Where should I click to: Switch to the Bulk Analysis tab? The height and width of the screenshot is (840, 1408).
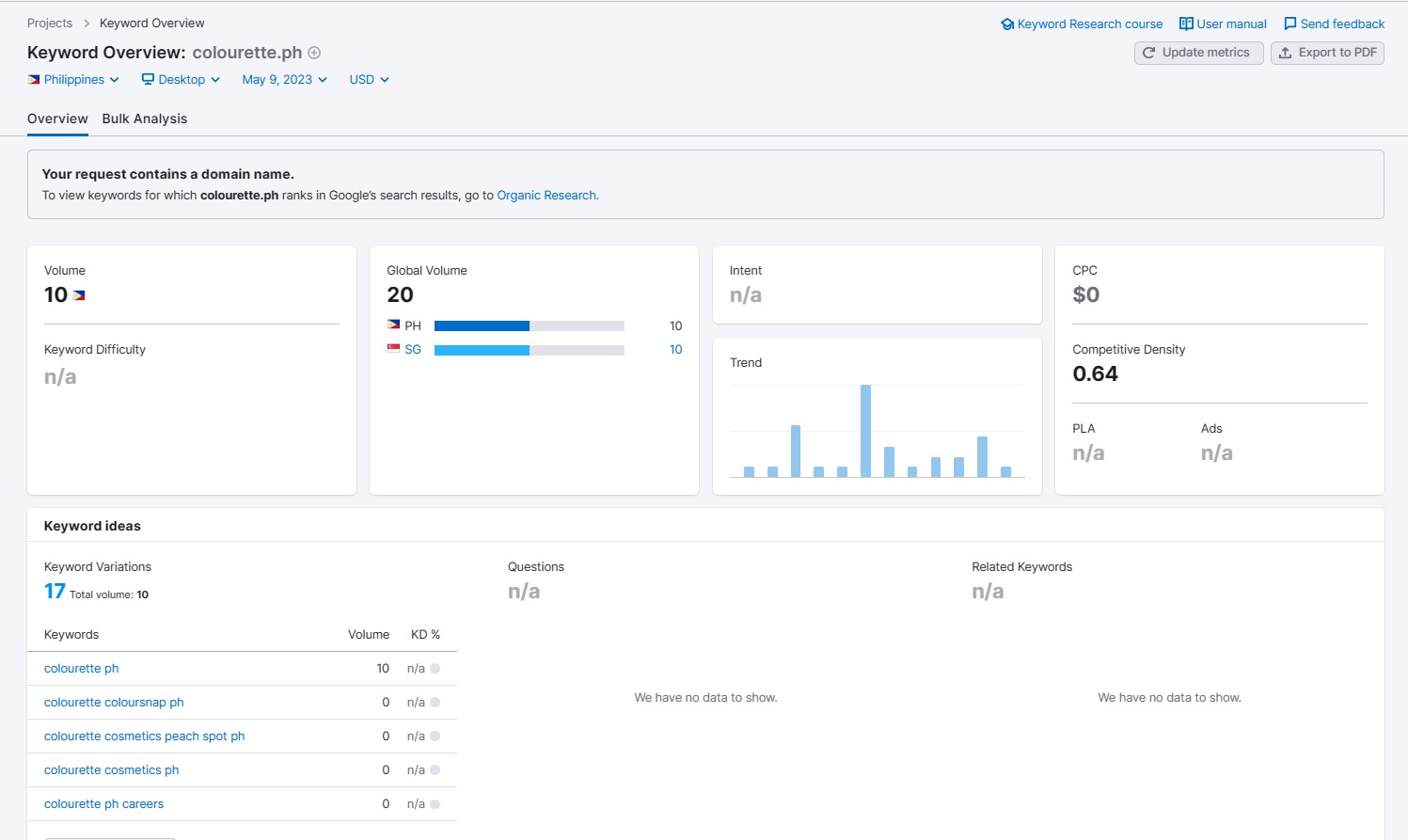145,119
